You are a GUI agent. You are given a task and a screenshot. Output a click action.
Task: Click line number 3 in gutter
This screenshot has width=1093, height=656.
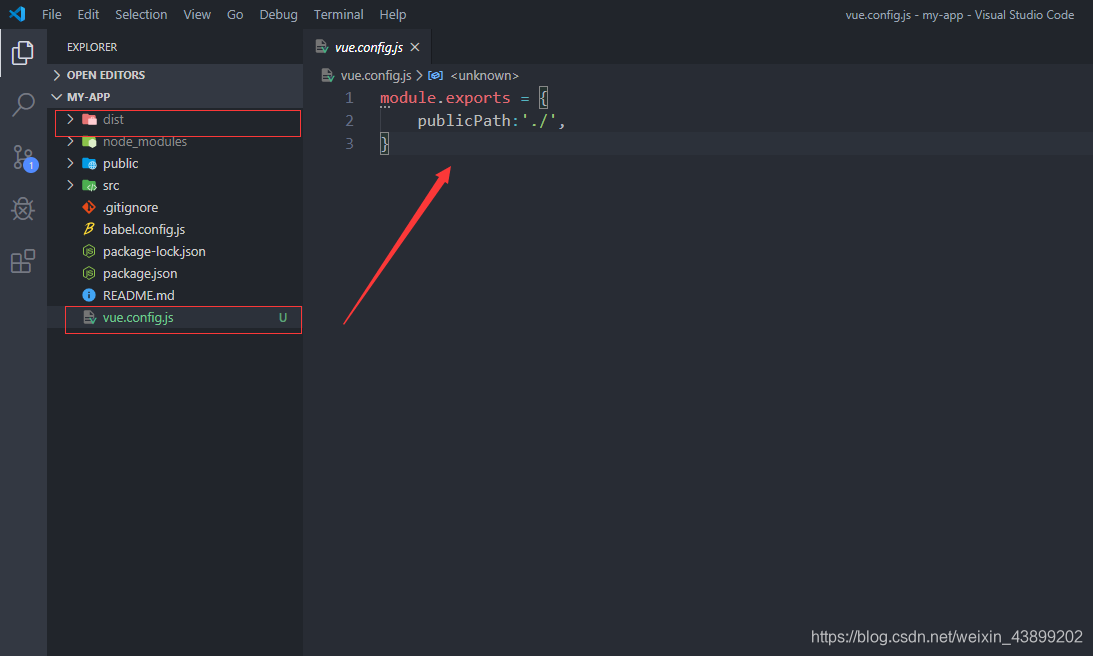pos(349,143)
